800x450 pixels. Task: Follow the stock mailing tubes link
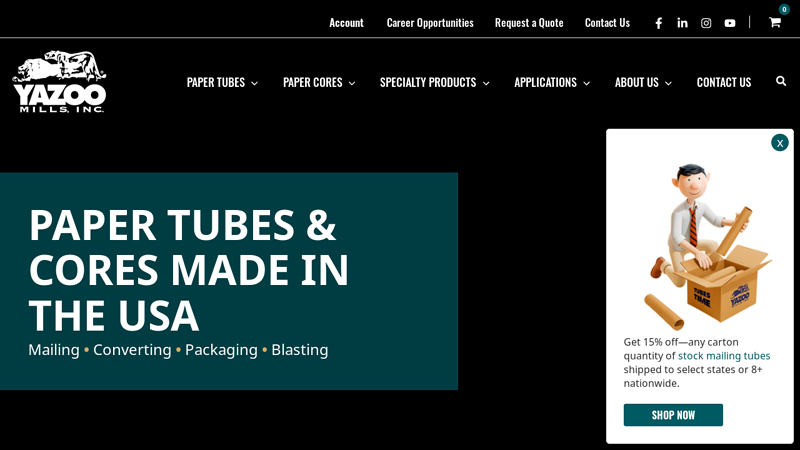coord(724,356)
